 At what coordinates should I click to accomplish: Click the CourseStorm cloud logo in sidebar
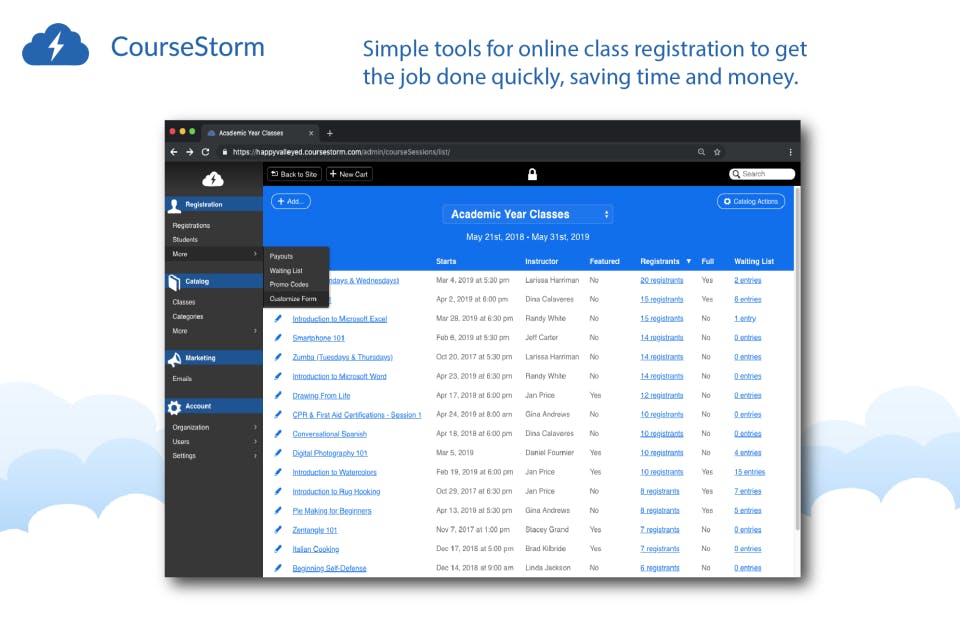pyautogui.click(x=213, y=179)
